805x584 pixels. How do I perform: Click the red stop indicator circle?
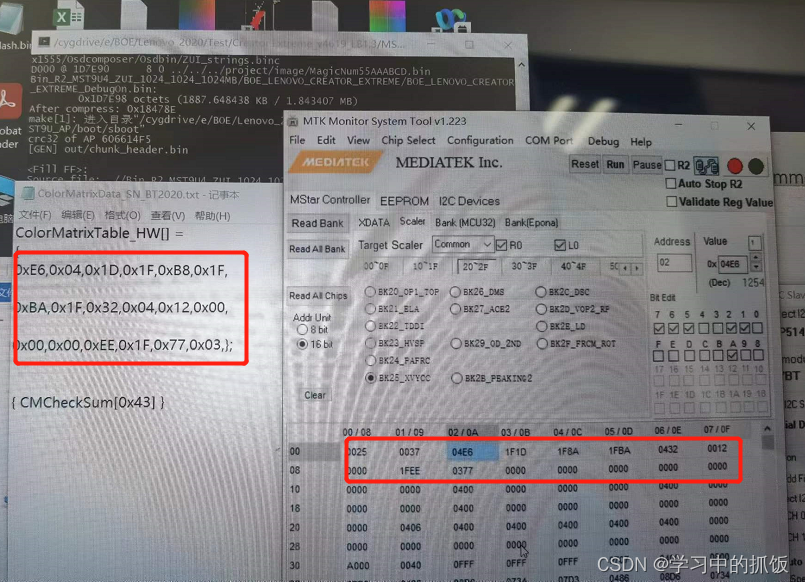[x=736, y=166]
